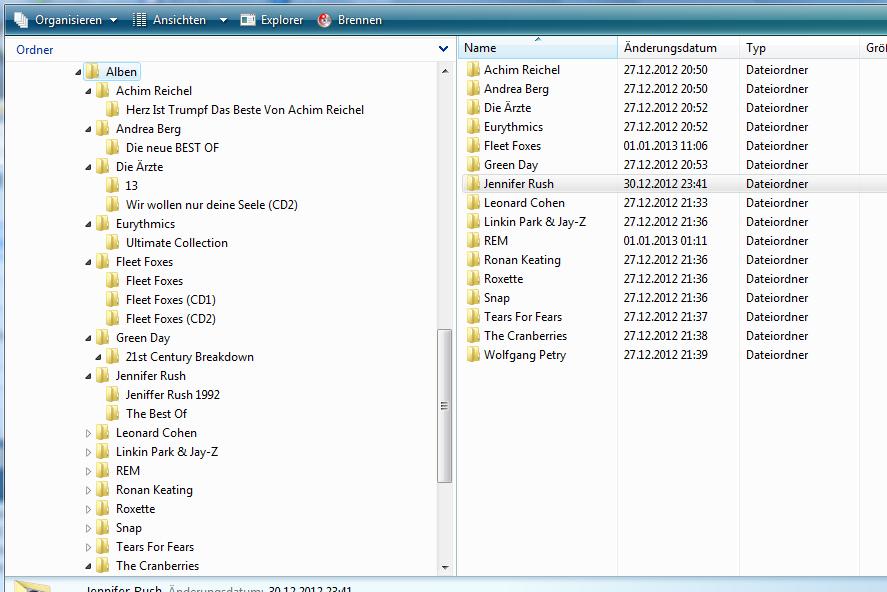Select The Best Of folder in tree
887x592 pixels.
(147, 414)
